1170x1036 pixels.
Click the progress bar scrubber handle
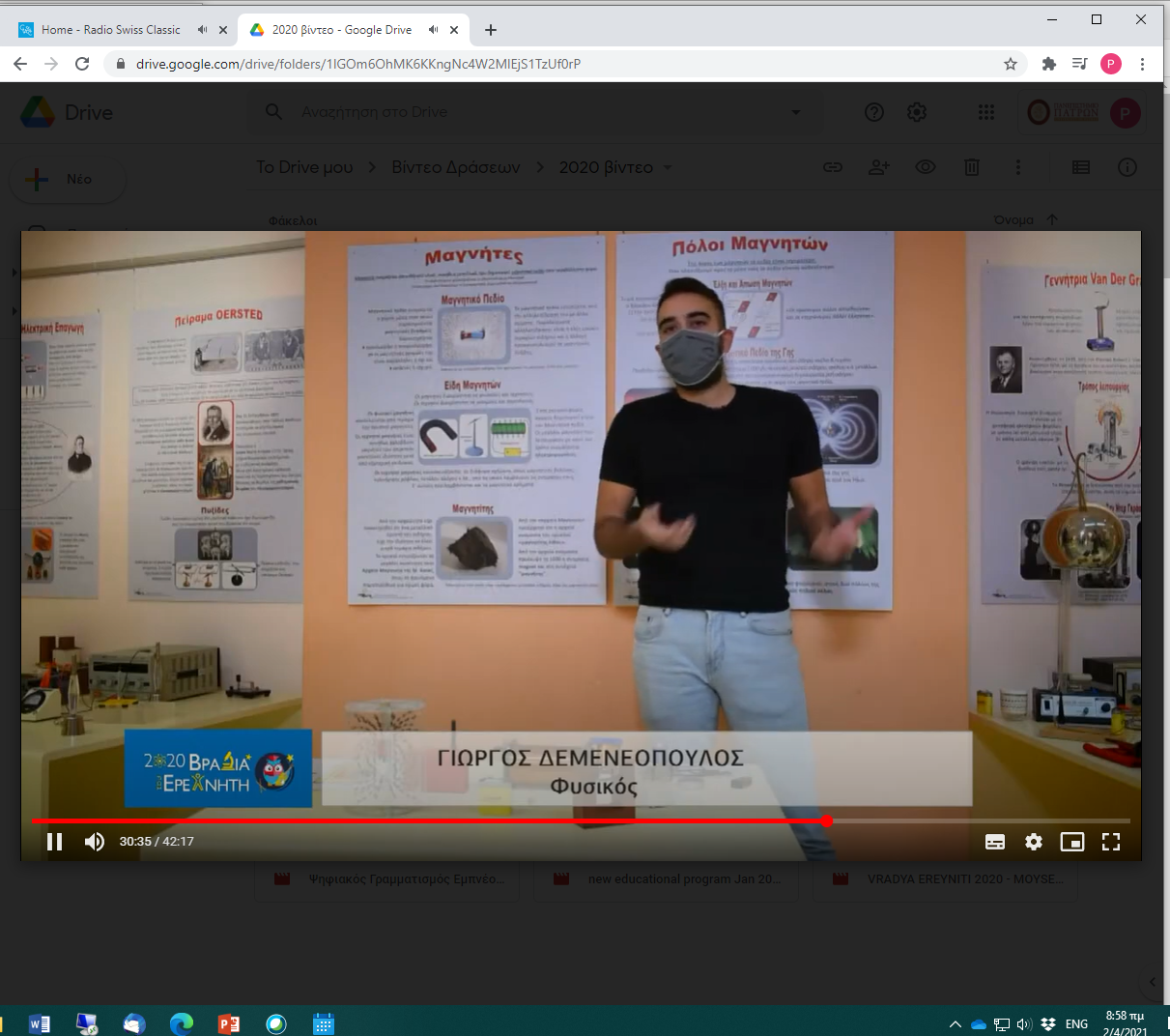pyautogui.click(x=827, y=821)
